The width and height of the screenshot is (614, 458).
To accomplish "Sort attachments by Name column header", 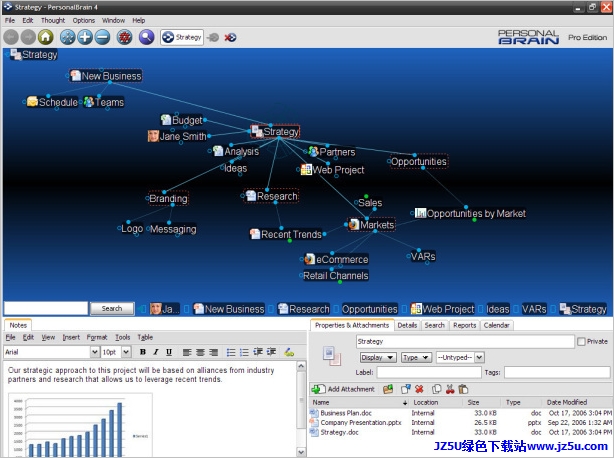I will coord(359,402).
